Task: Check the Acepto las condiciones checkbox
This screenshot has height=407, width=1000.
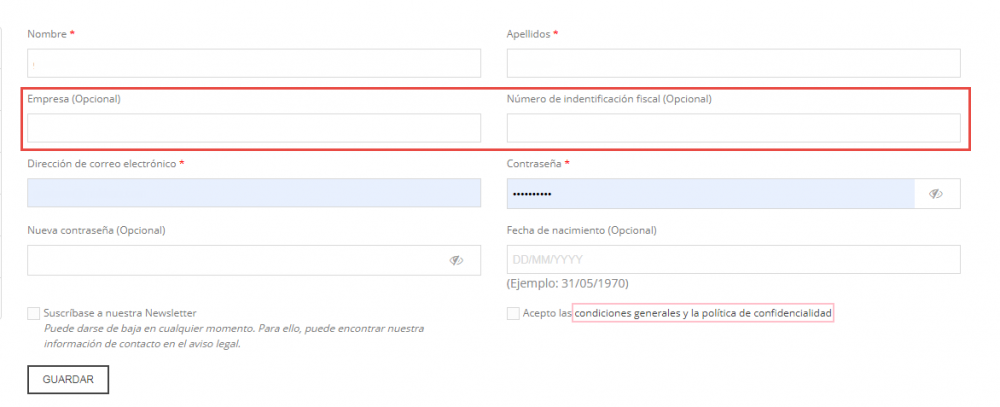Action: (x=513, y=313)
